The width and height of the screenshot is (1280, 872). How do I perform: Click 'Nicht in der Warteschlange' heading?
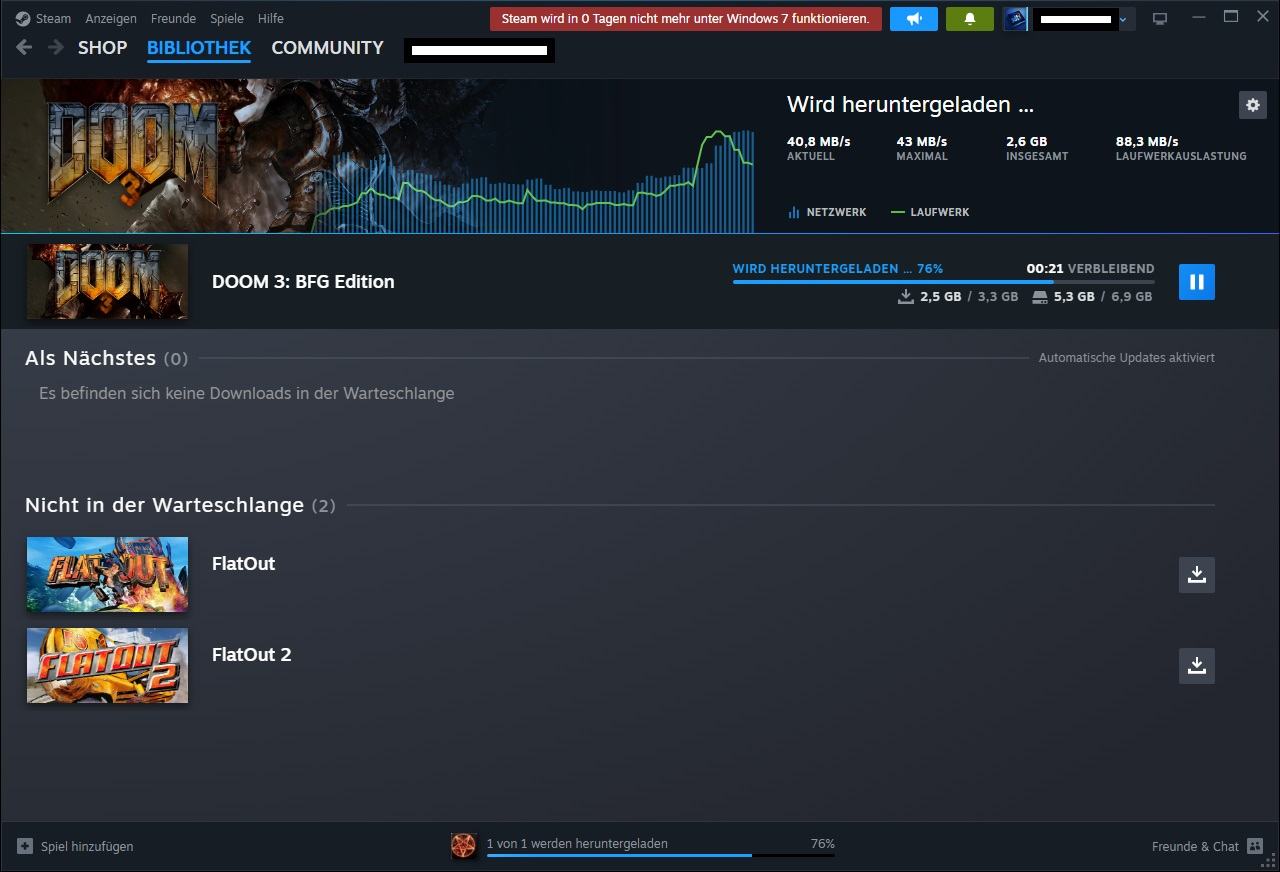164,505
